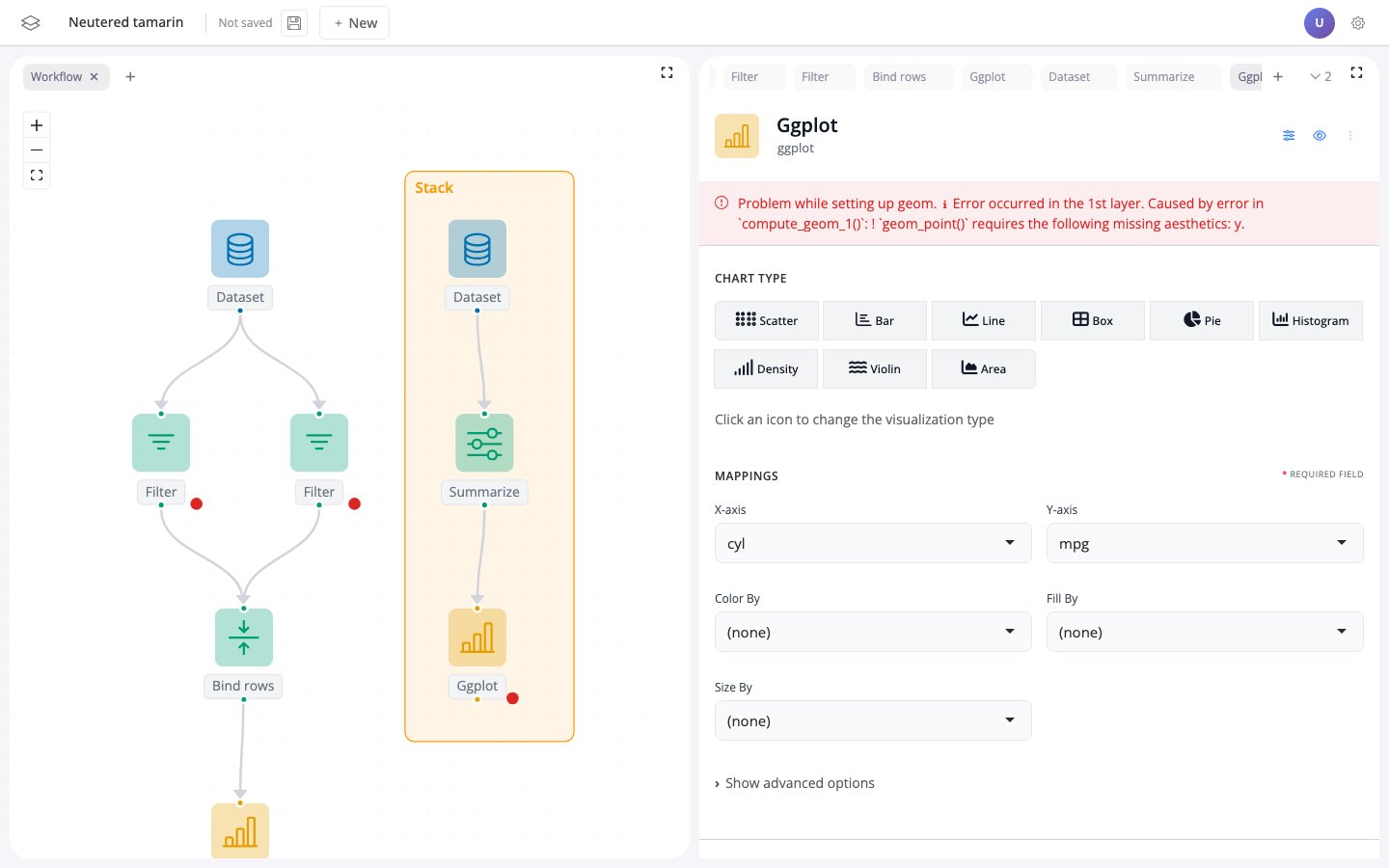Click the New button in the header
1389x868 pixels.
[354, 22]
